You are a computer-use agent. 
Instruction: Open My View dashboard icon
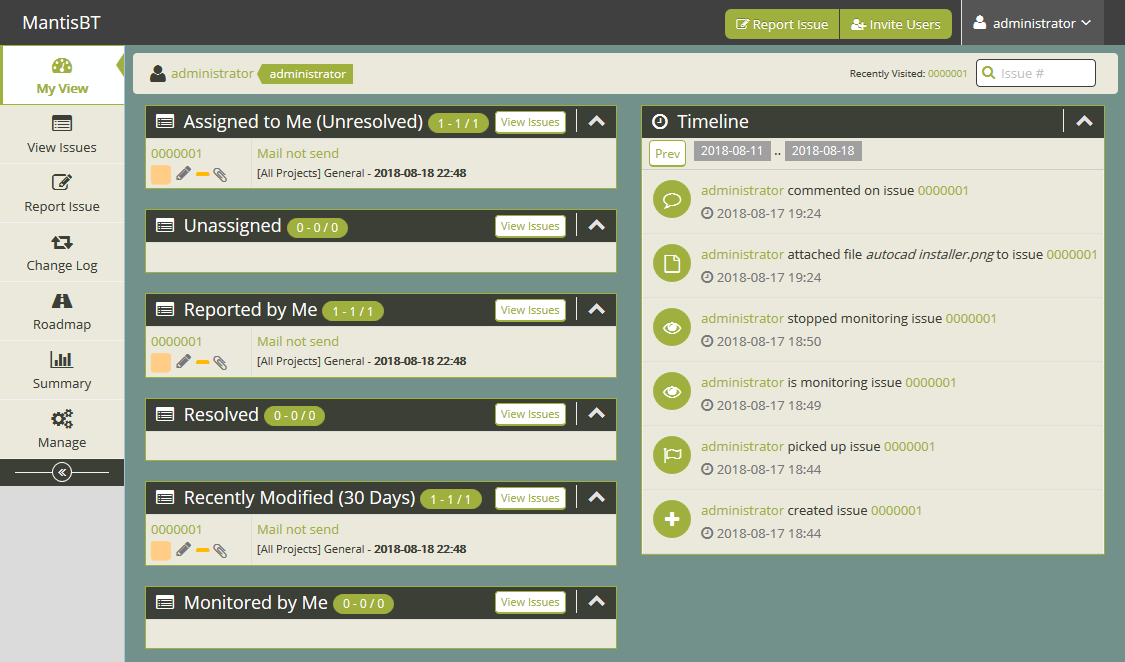pyautogui.click(x=62, y=66)
